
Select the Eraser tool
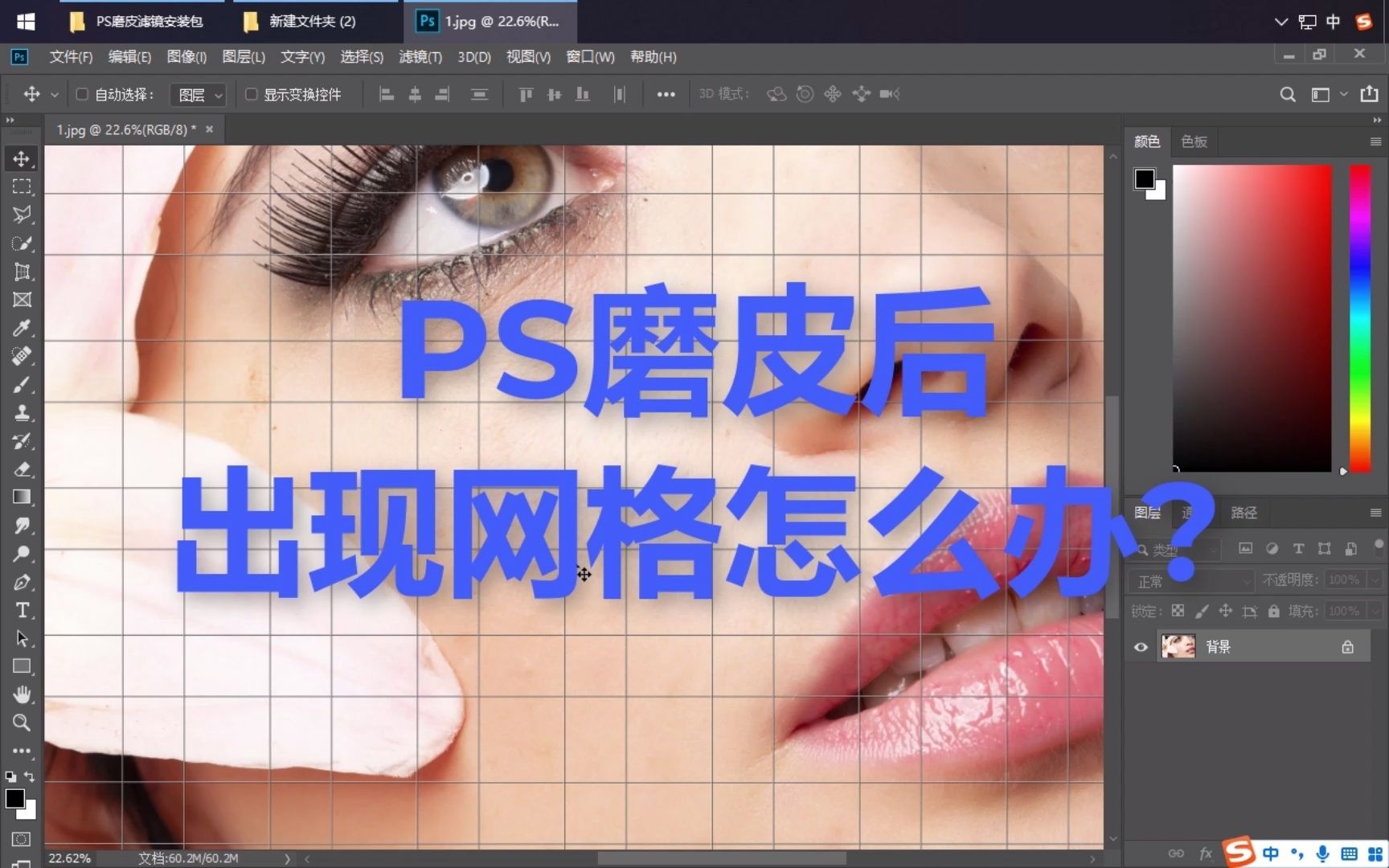[x=20, y=469]
